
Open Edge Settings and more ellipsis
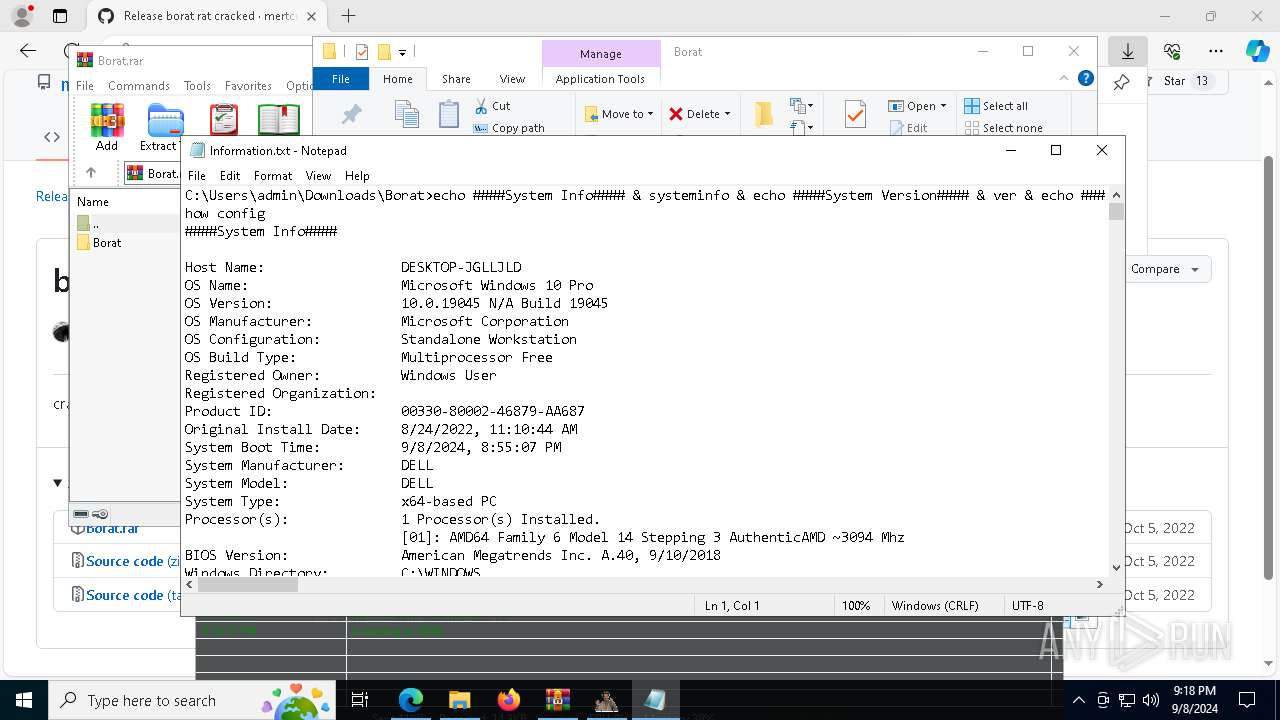(x=1216, y=51)
